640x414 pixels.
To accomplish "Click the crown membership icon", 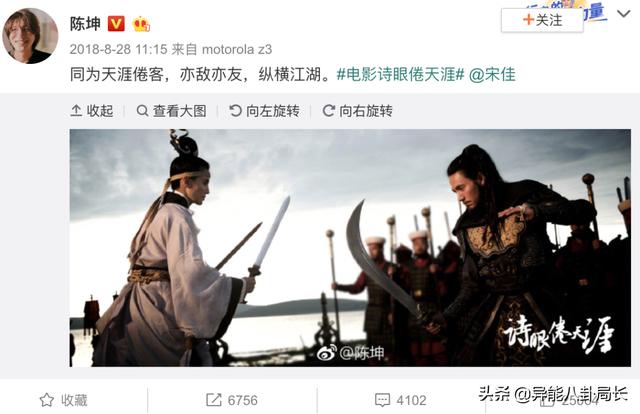I will click(x=141, y=24).
